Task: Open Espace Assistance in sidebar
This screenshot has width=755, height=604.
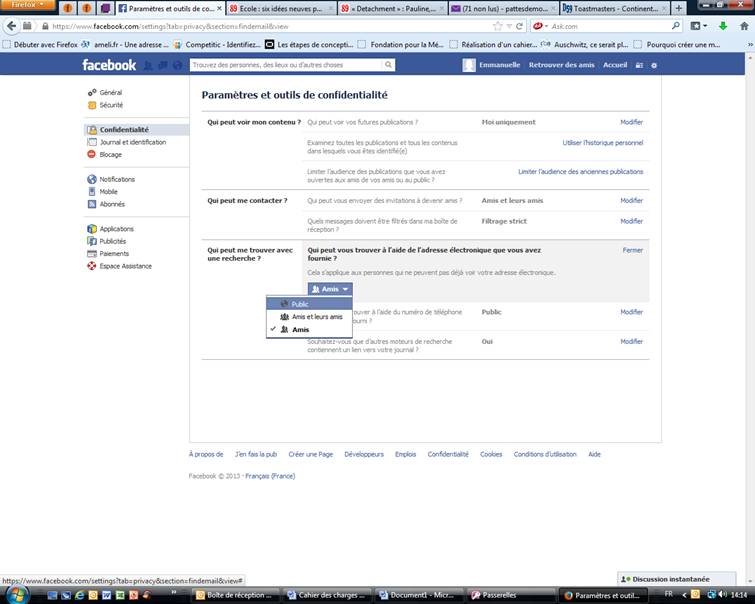Action: [x=125, y=266]
